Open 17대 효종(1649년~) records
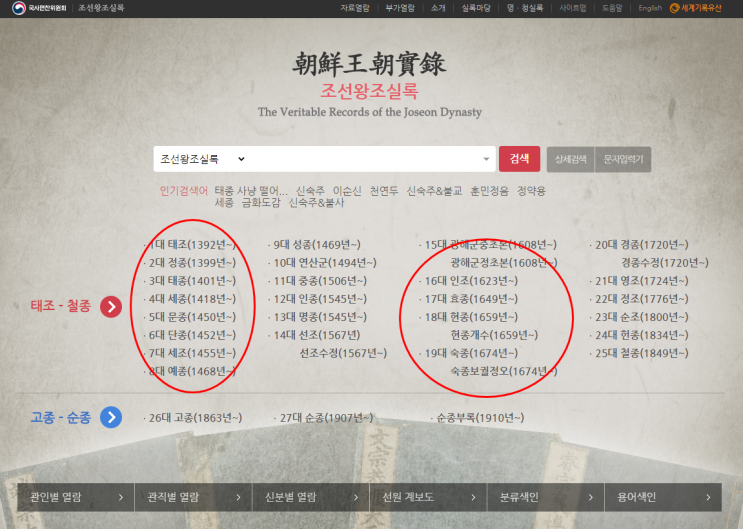Image resolution: width=743 pixels, height=529 pixels. pos(469,299)
